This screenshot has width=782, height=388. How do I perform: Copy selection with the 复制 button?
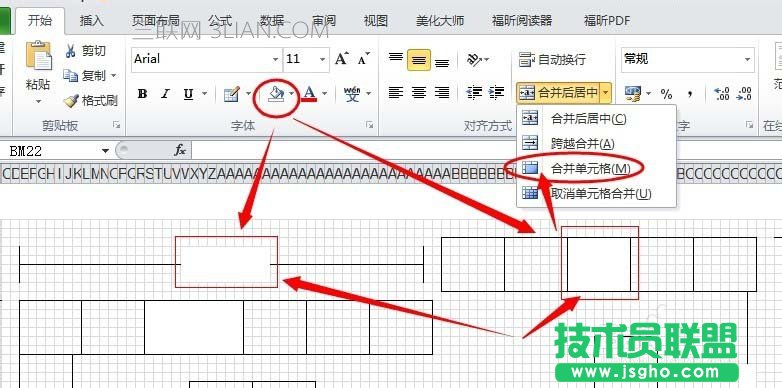(85, 76)
